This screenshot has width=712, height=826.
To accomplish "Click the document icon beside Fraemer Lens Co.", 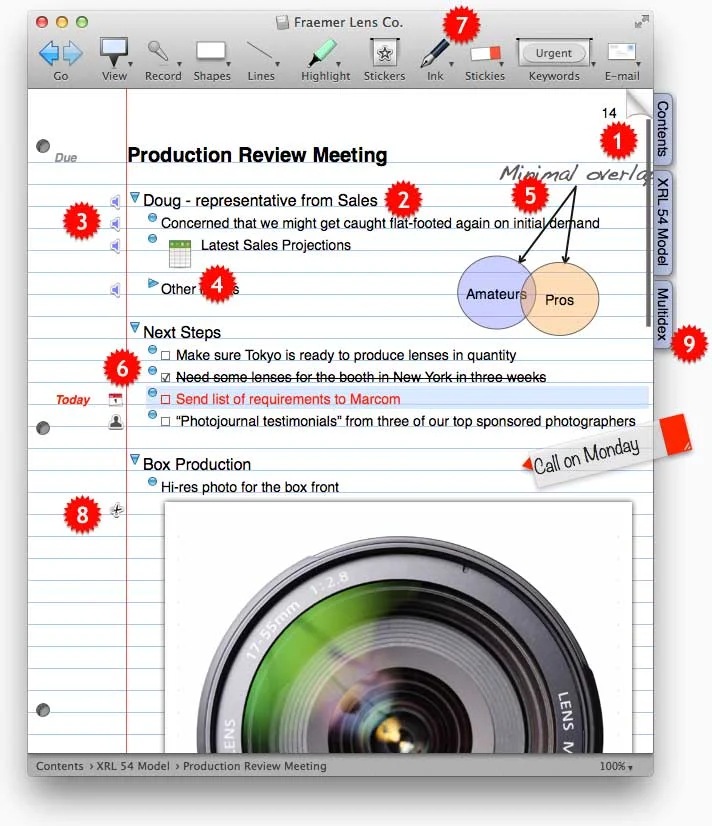I will (283, 22).
